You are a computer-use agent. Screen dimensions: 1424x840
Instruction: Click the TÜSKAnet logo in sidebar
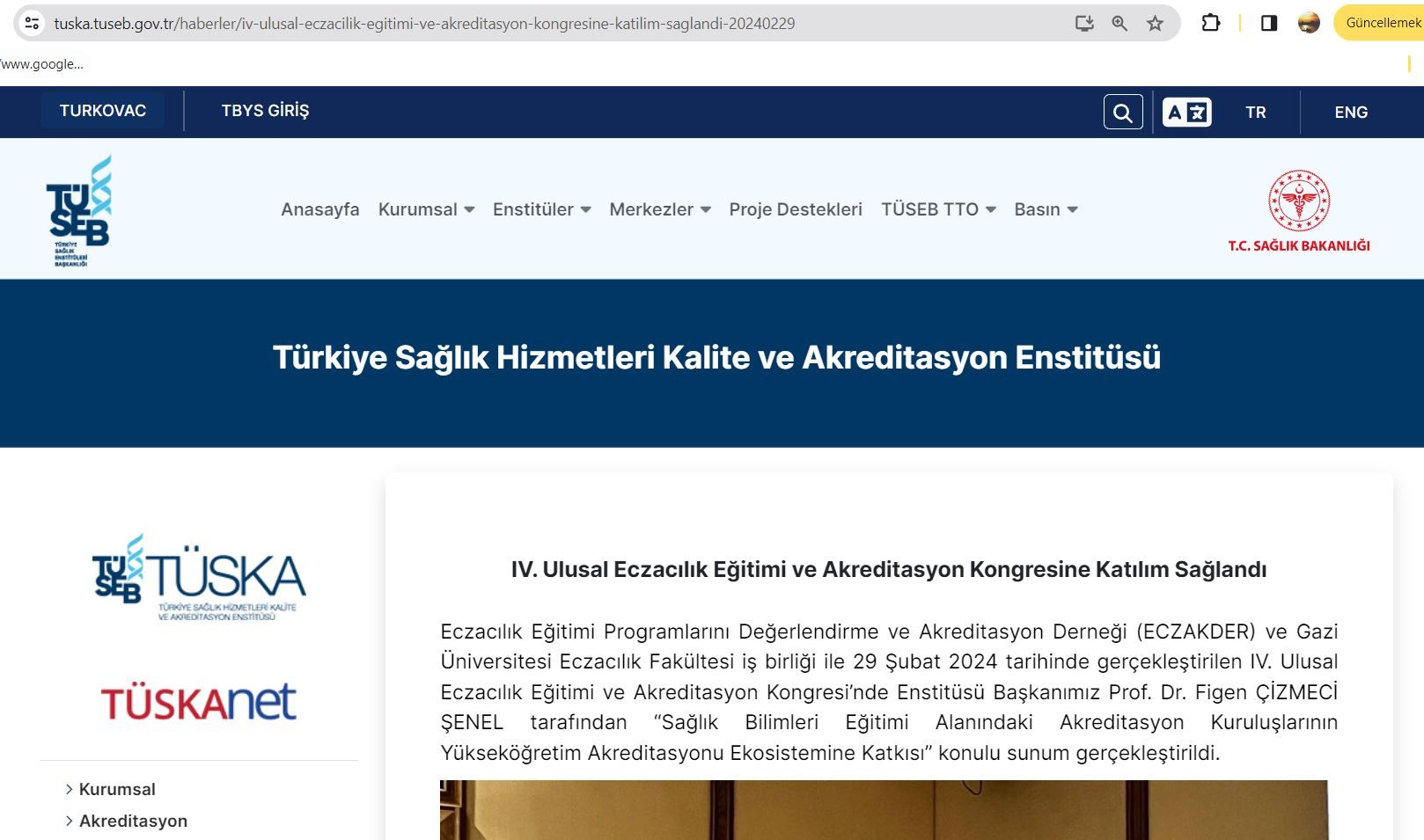pyautogui.click(x=199, y=701)
